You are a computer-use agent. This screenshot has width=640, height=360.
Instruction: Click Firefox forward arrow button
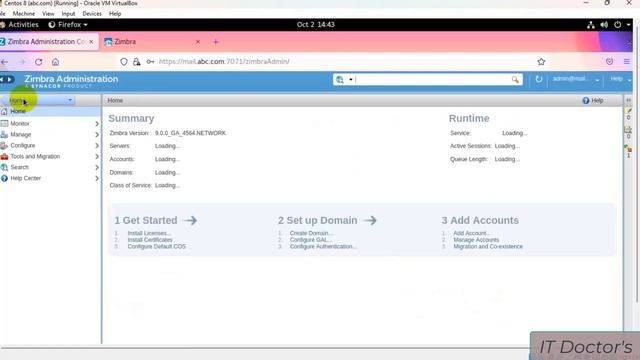[x=22, y=62]
